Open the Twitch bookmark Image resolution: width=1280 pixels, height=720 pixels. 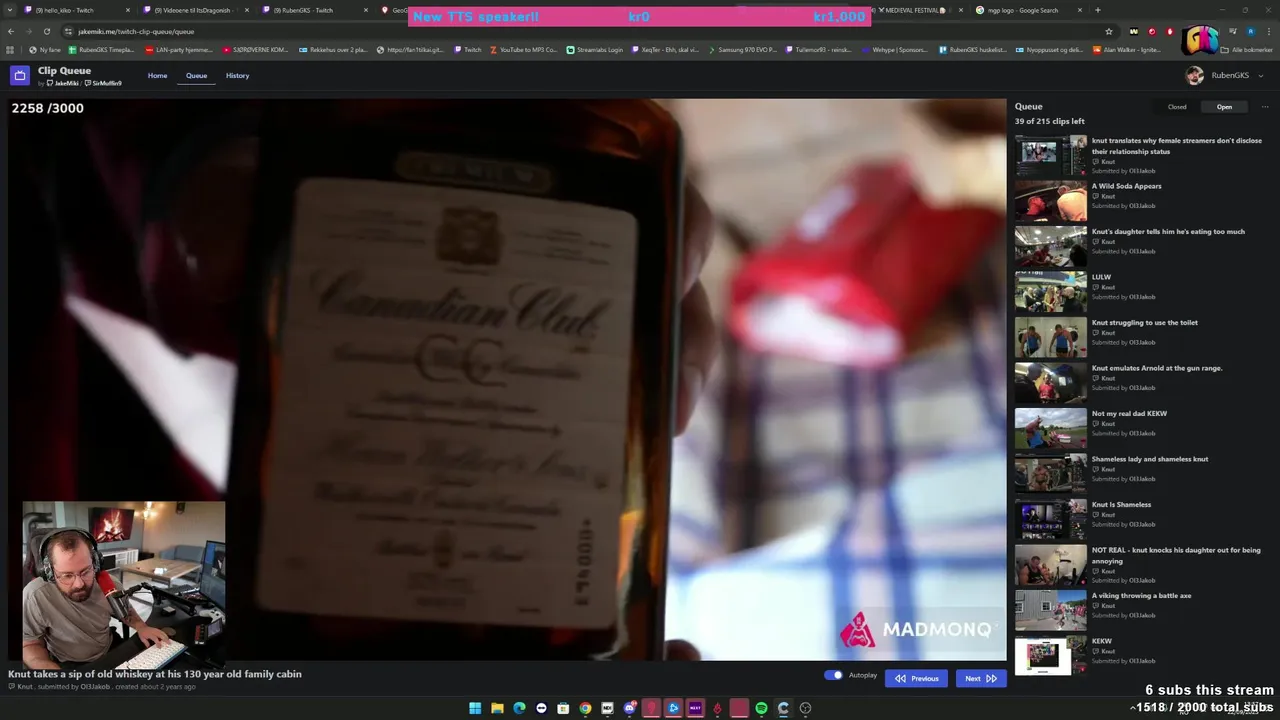467,49
